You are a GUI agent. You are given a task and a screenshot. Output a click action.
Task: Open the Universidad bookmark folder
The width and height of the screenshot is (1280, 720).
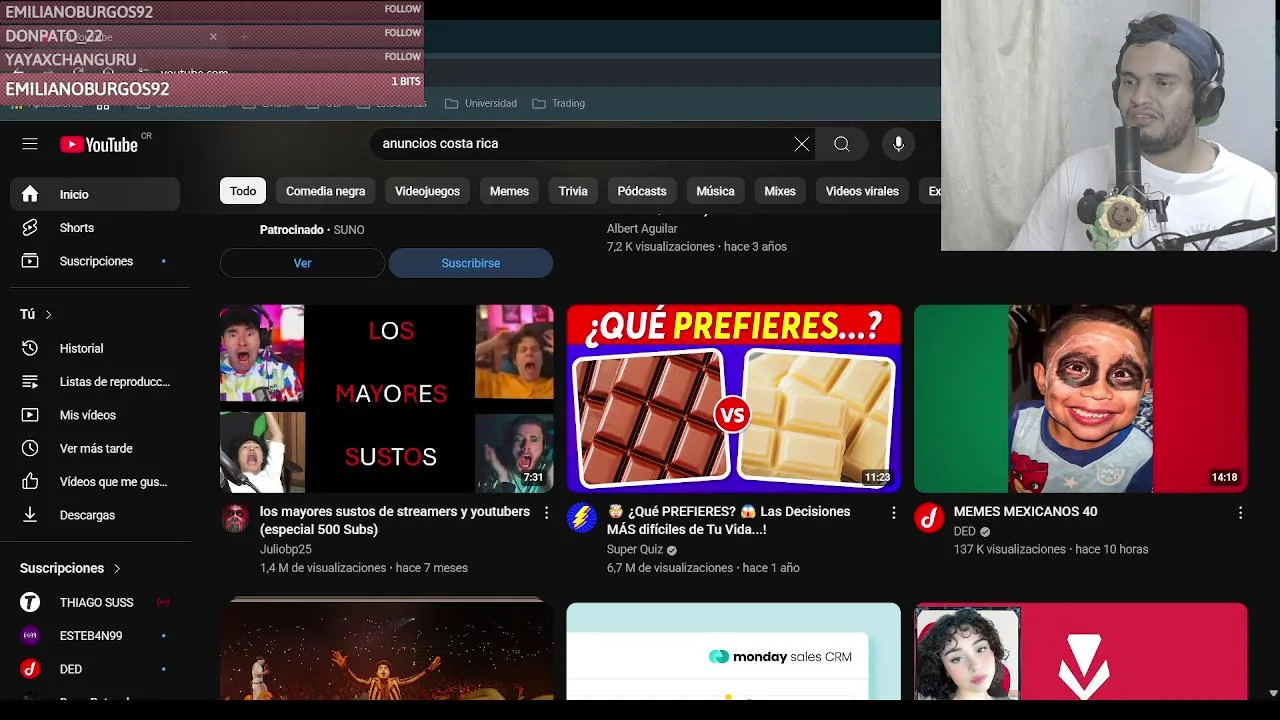(x=481, y=103)
